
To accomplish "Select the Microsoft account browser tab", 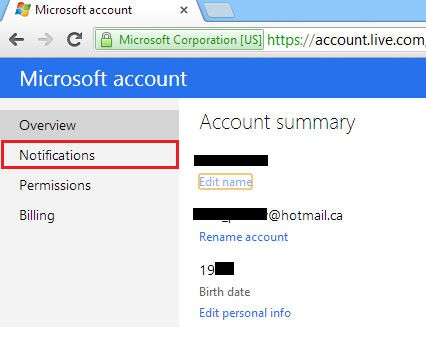I will 100,10.
